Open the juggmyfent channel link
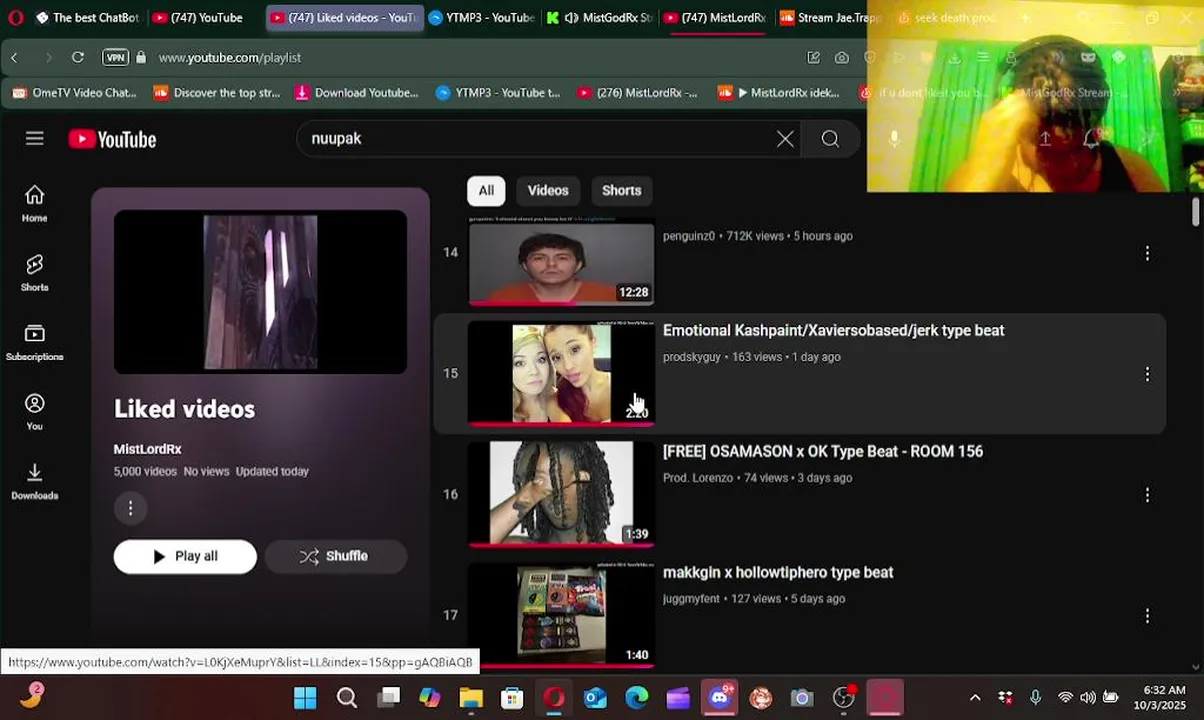The height and width of the screenshot is (720, 1204). click(x=691, y=599)
